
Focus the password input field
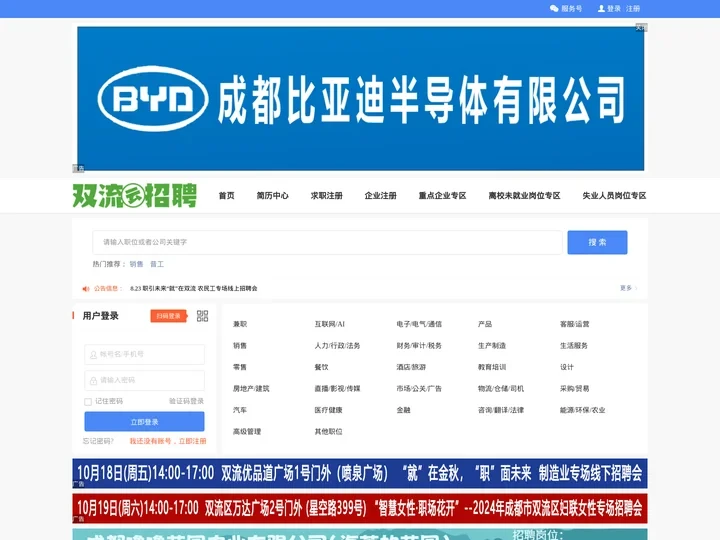145,380
